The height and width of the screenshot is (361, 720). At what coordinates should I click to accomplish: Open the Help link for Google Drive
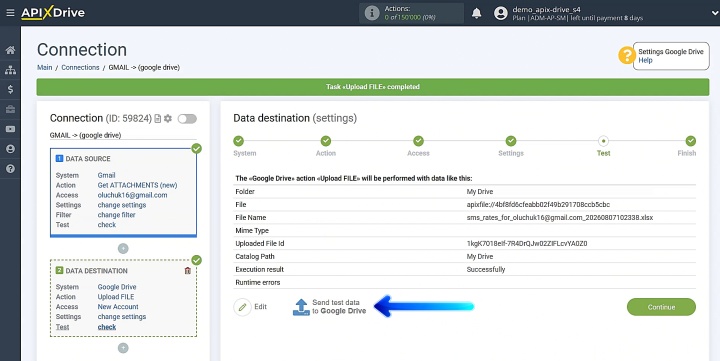[x=645, y=60]
